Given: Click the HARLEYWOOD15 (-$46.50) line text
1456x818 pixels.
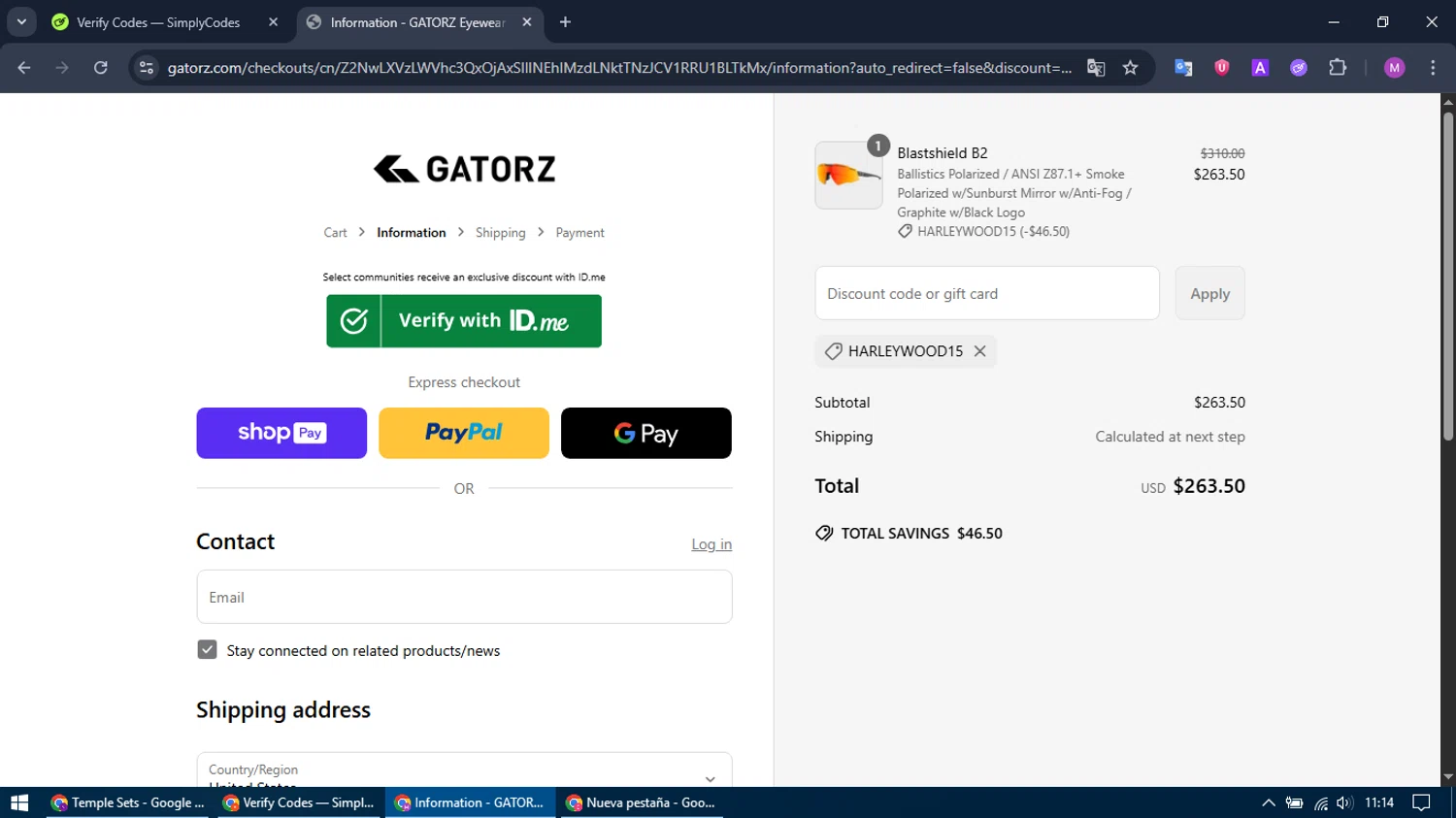Looking at the screenshot, I should (x=993, y=232).
